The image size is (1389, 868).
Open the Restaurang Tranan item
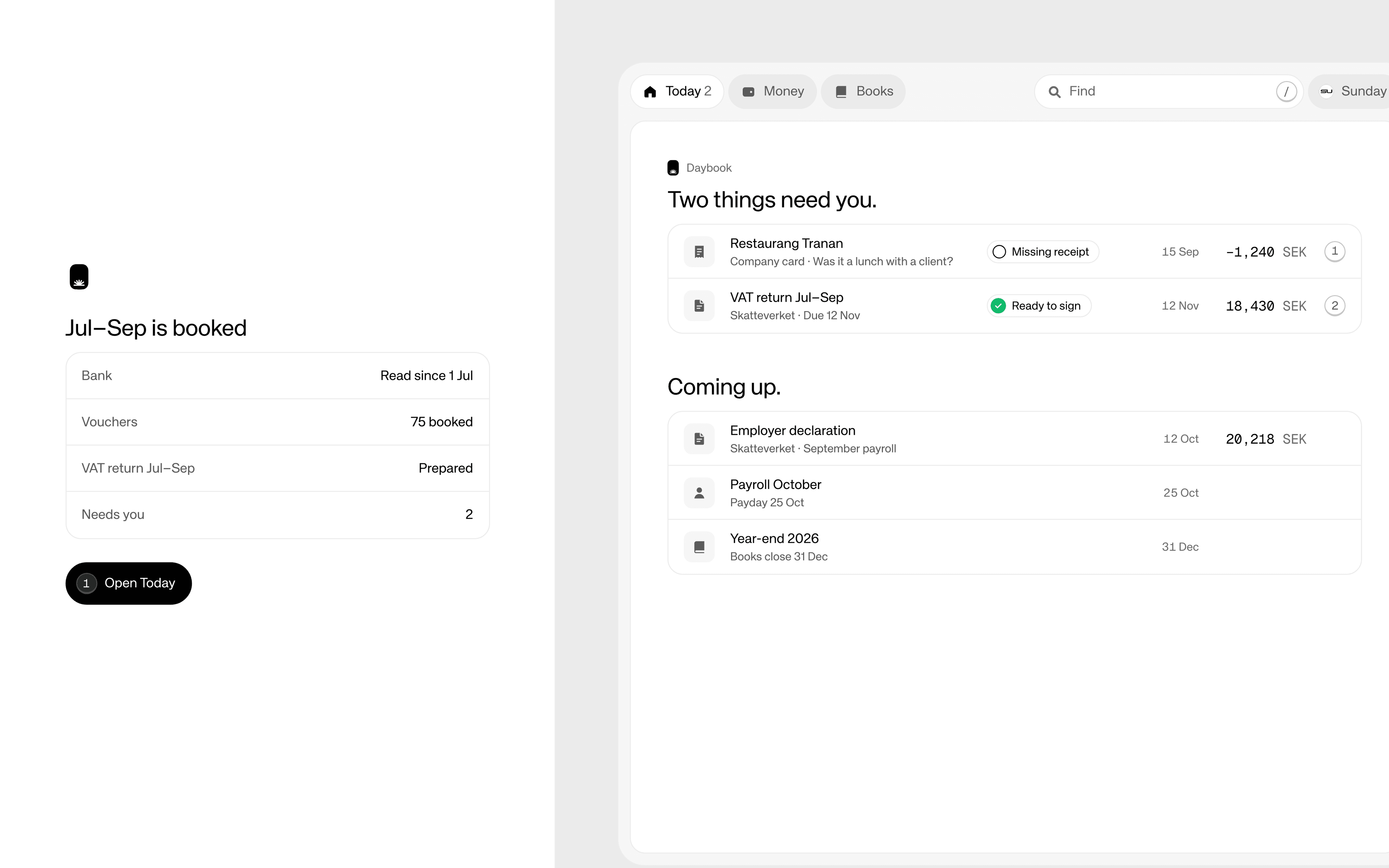pyautogui.click(x=1015, y=251)
